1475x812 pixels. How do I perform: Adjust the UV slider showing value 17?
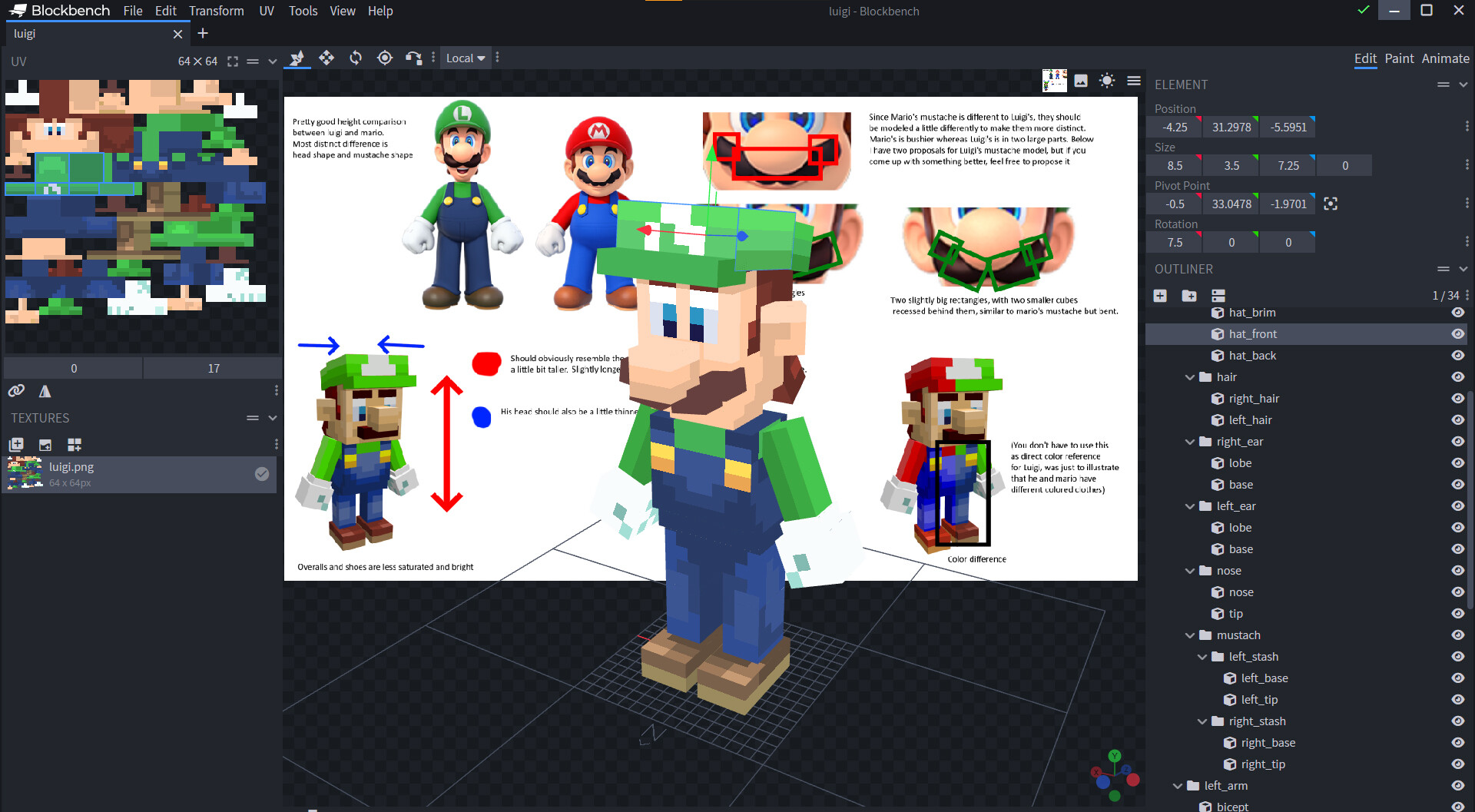[x=212, y=367]
